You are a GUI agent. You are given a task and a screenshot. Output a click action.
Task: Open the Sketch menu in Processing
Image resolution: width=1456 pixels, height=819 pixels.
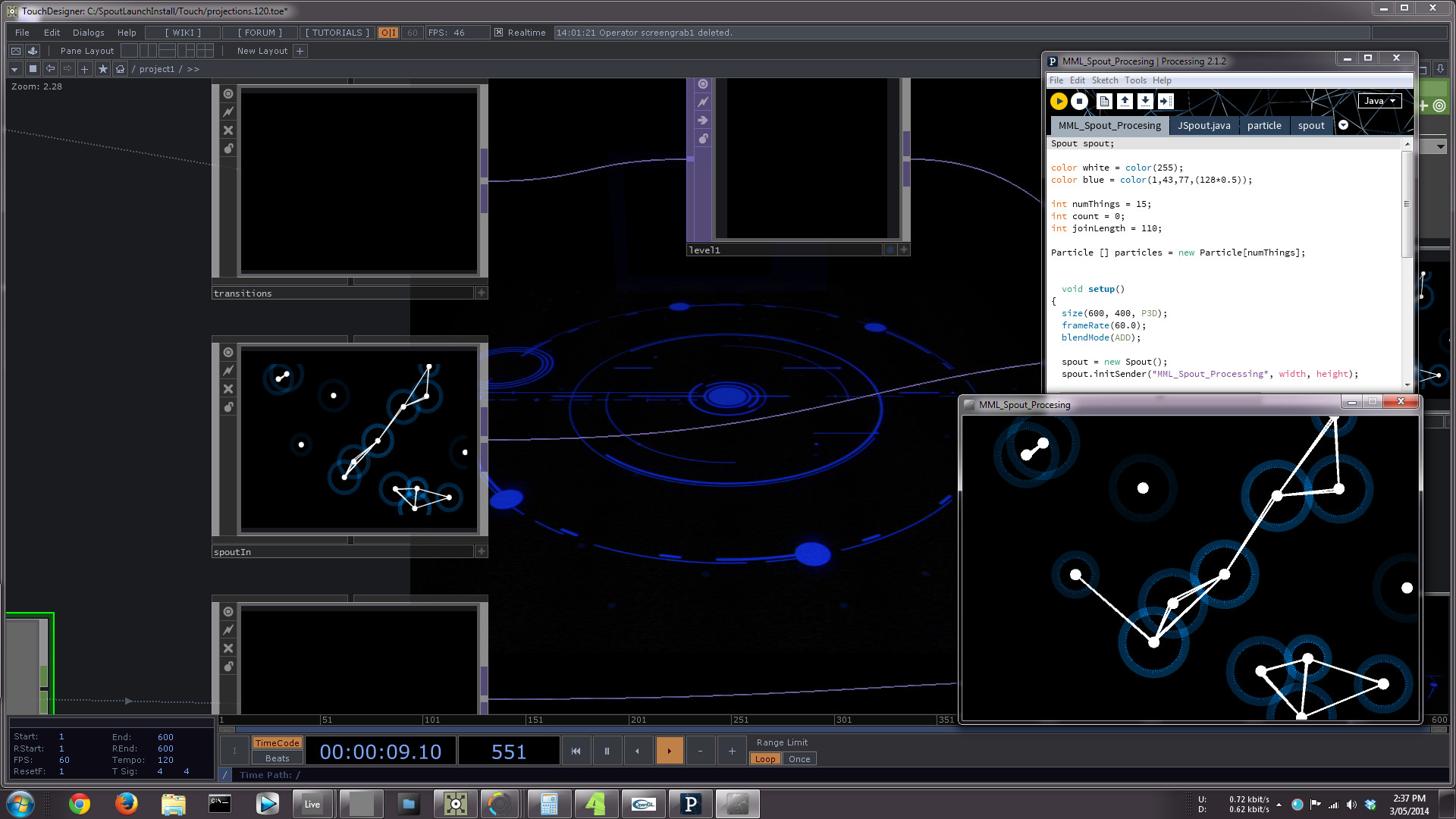pyautogui.click(x=1105, y=80)
